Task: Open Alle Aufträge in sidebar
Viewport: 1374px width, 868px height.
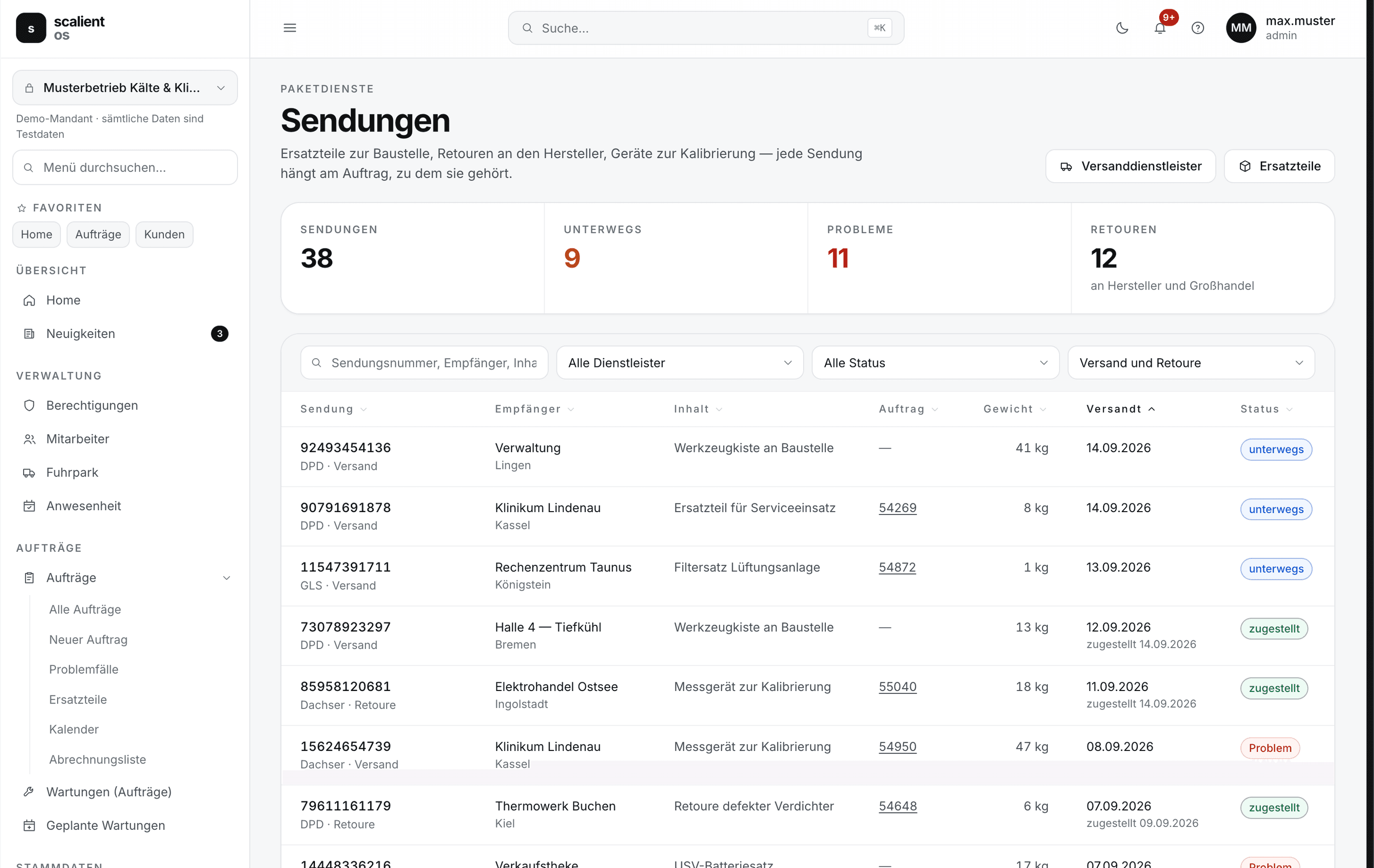Action: (85, 610)
